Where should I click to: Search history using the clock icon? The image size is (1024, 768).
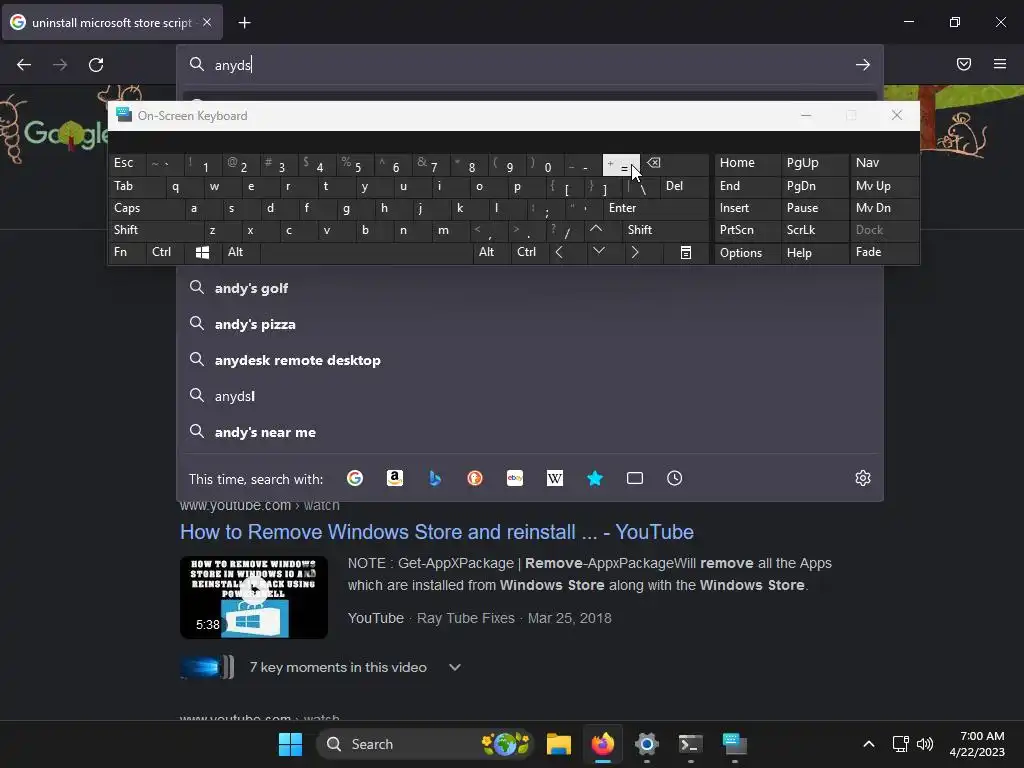click(x=675, y=478)
